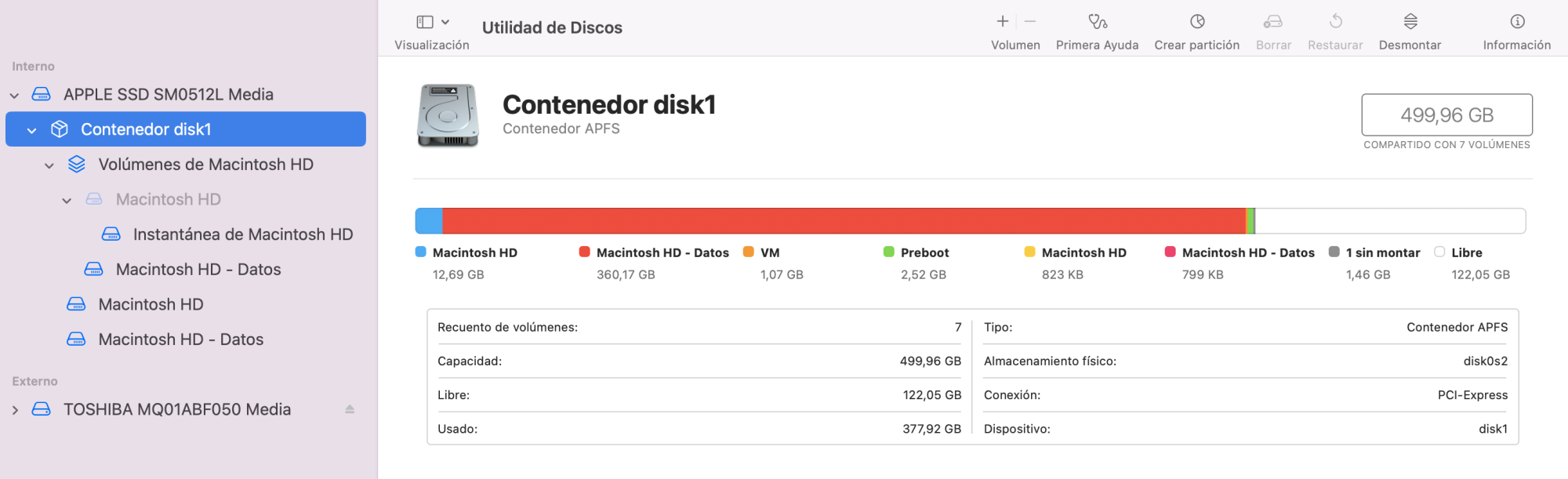Viewport: 1568px width, 479px height.
Task: Click the Contenedor disk1 heading
Action: tap(609, 104)
